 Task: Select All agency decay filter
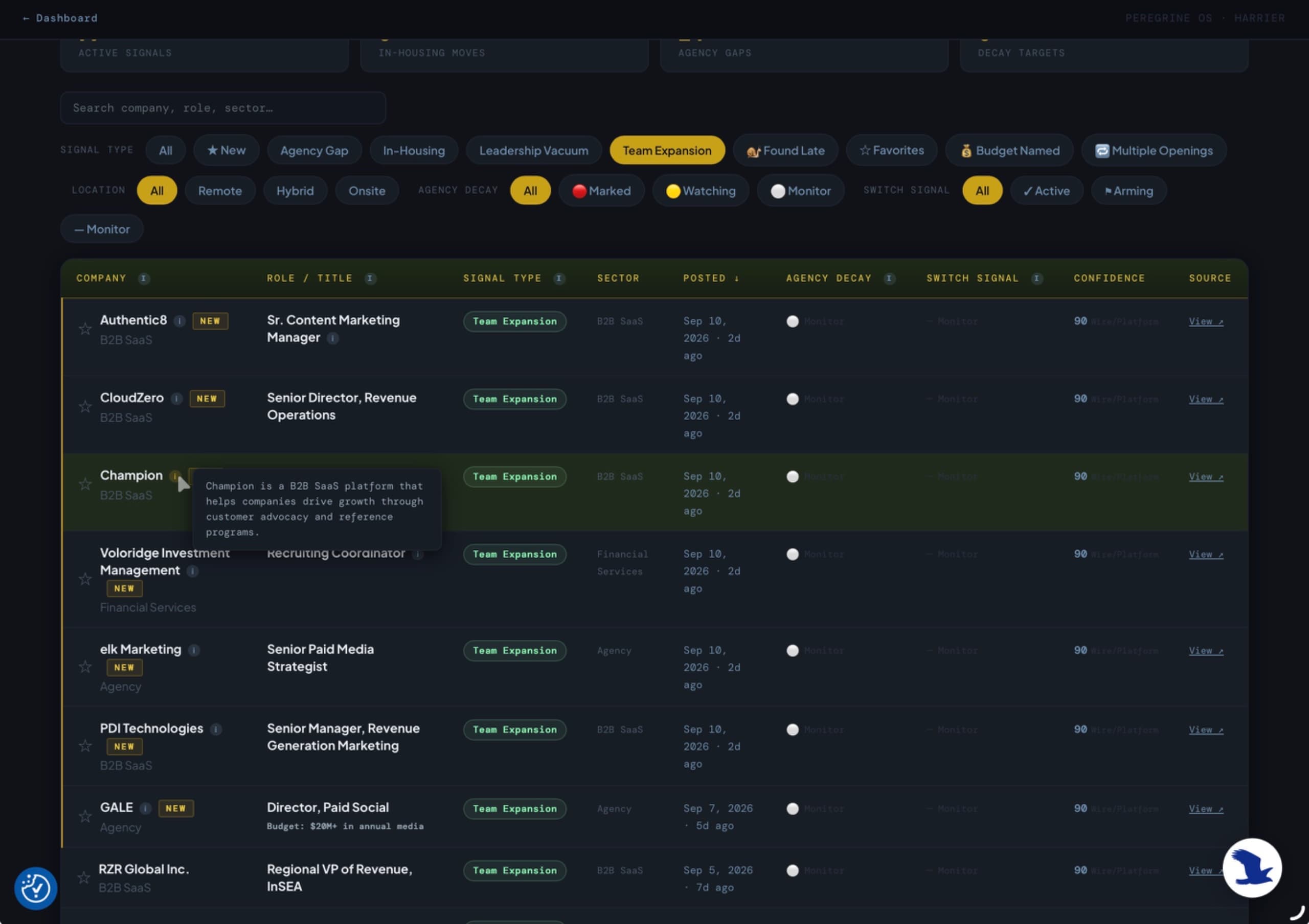[530, 190]
